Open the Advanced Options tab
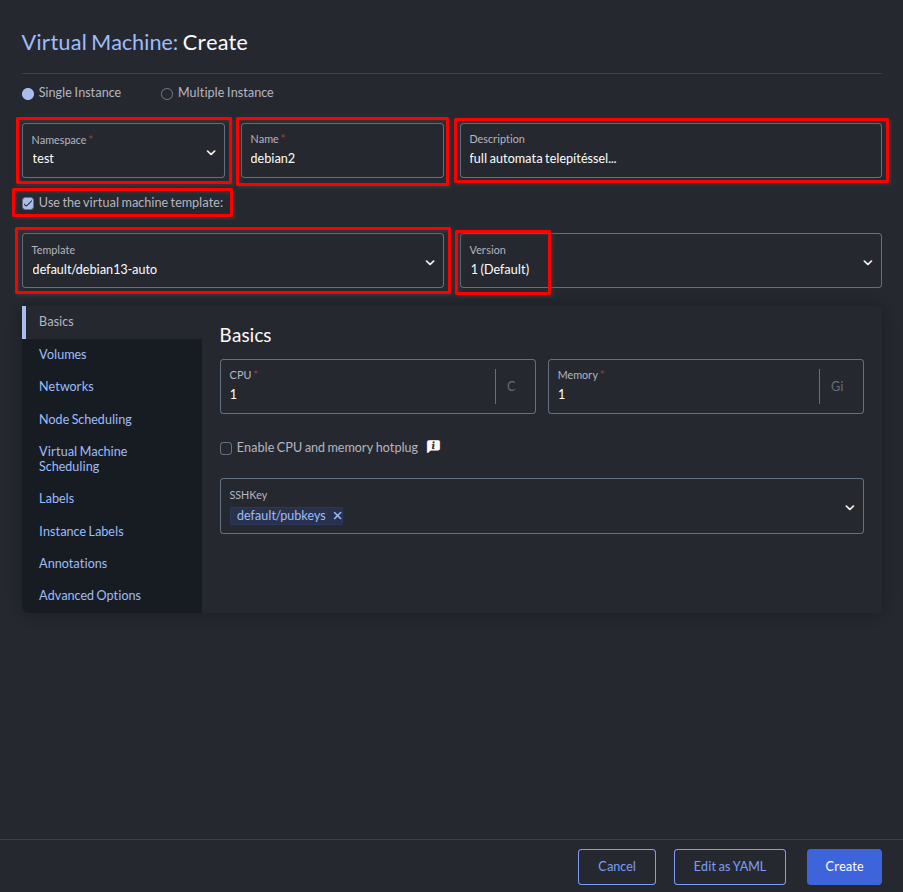This screenshot has width=903, height=892. (x=90, y=595)
